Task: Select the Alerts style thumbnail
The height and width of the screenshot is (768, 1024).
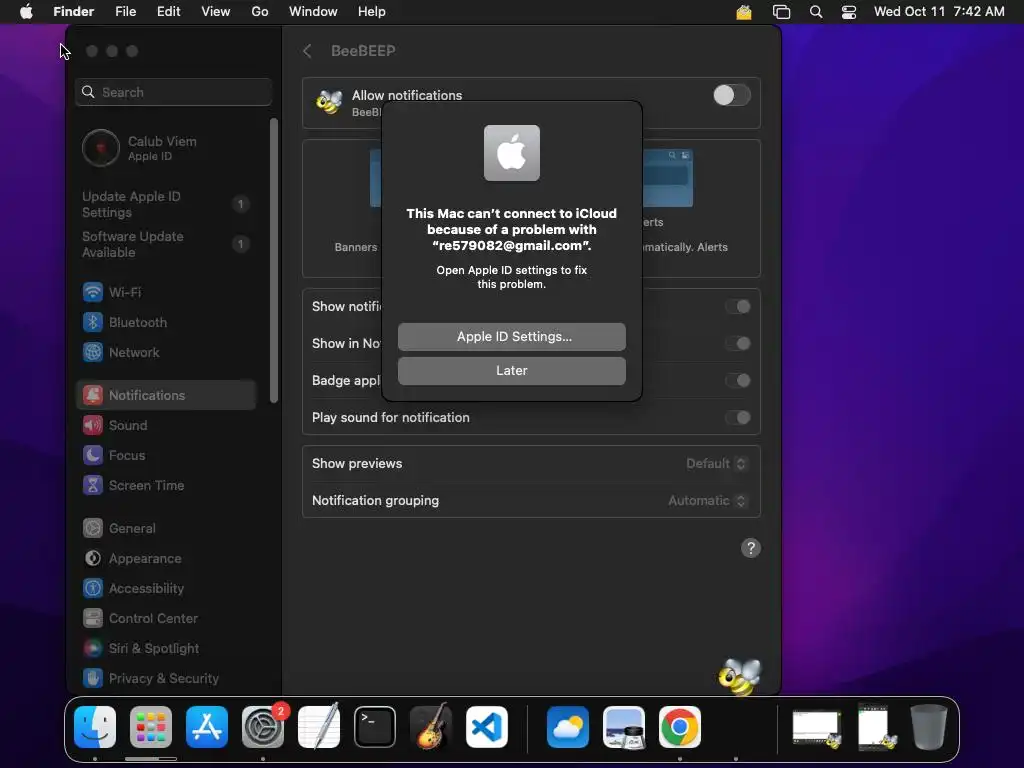Action: click(x=668, y=178)
